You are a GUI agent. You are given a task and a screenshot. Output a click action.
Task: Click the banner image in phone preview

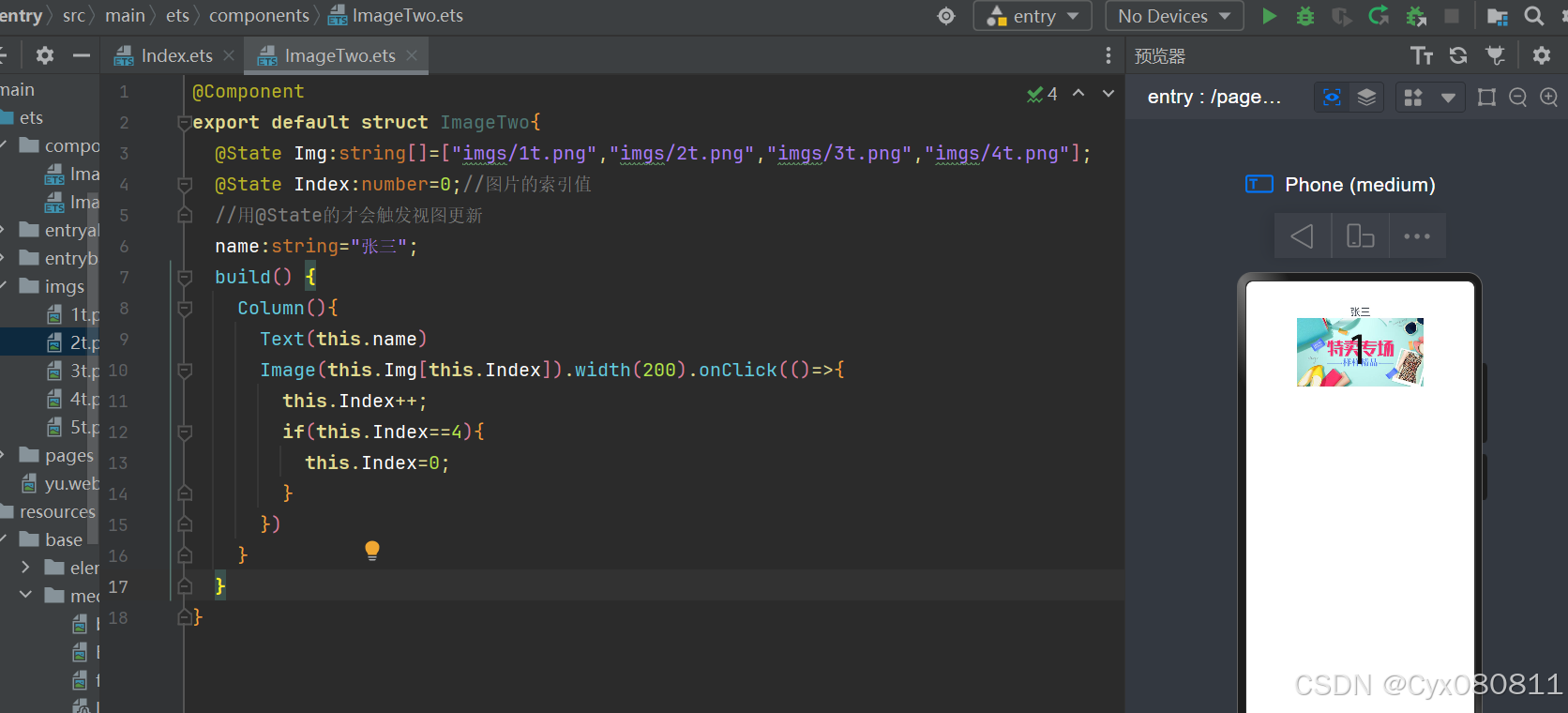(x=1360, y=352)
